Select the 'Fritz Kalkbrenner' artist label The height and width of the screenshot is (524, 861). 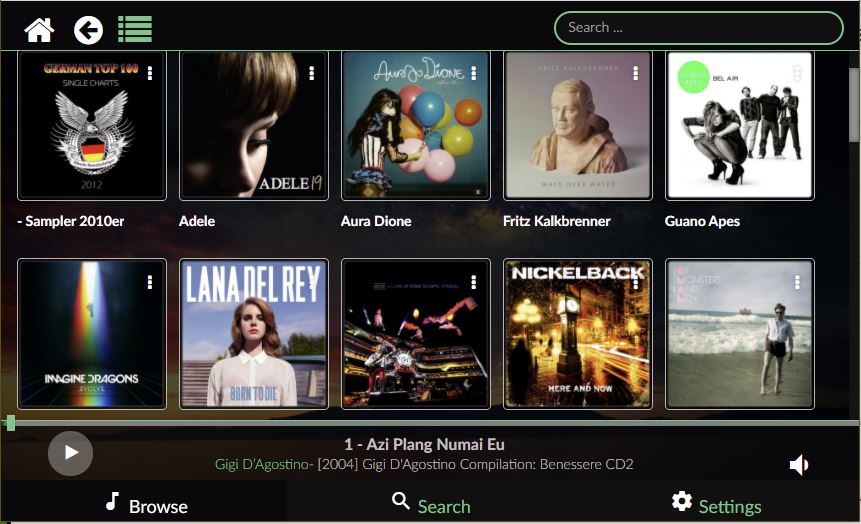pos(556,221)
